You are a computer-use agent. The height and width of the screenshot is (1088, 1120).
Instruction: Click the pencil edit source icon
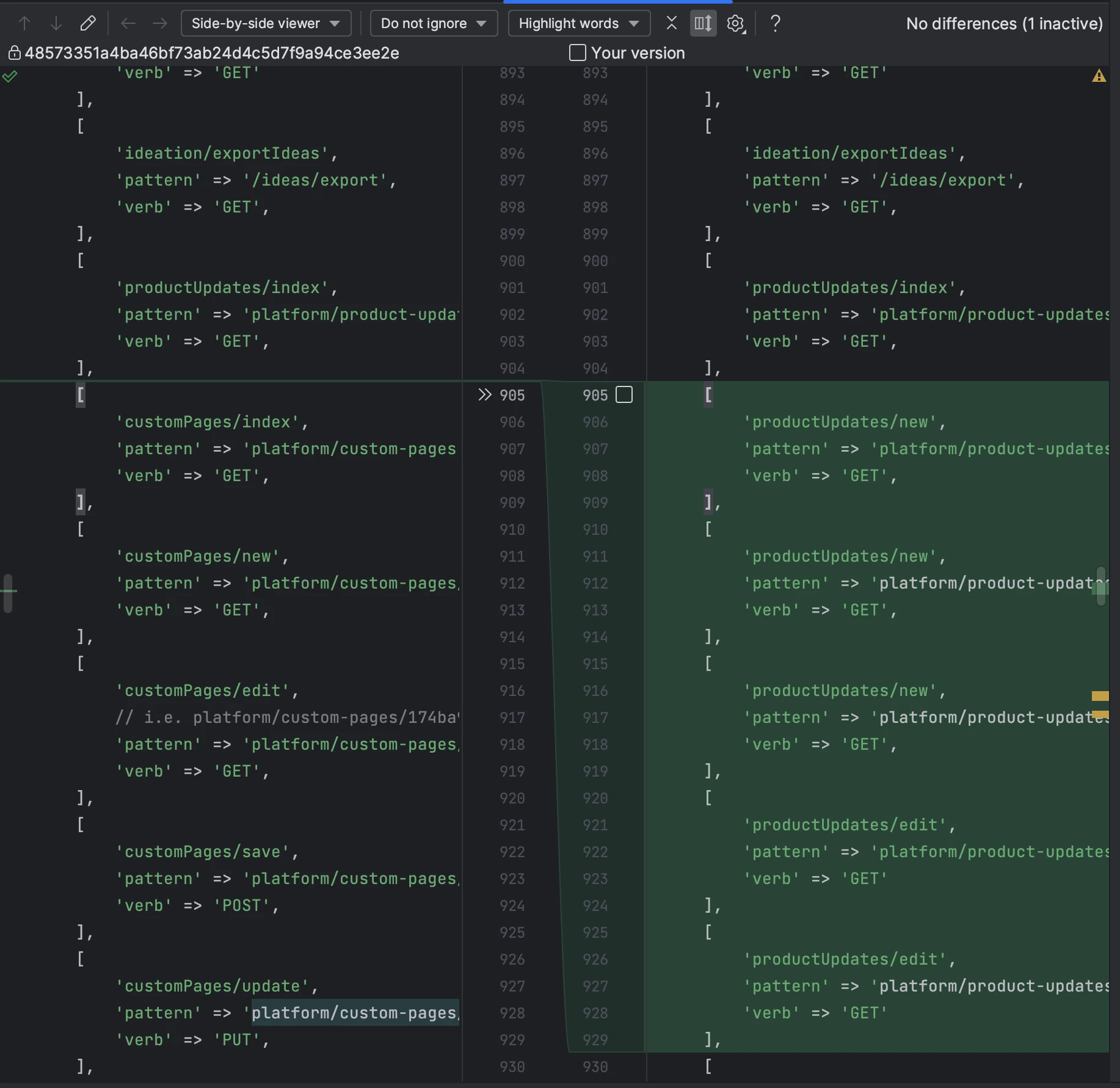pos(88,24)
